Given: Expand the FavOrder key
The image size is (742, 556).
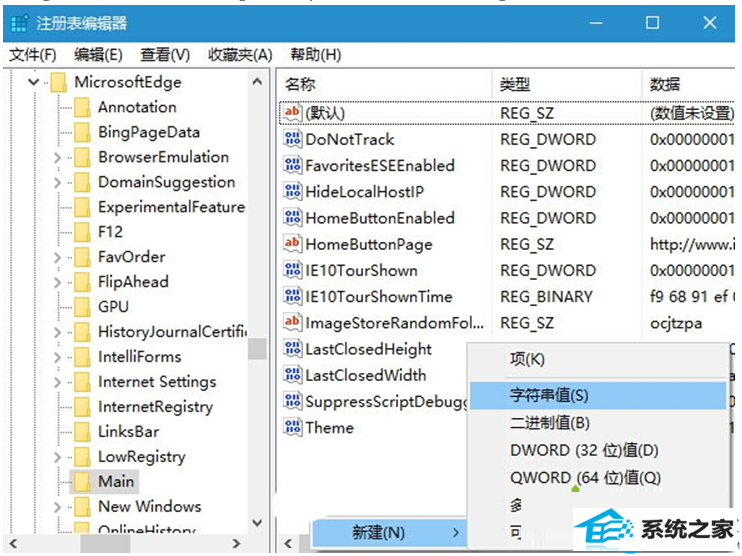Looking at the screenshot, I should (57, 257).
